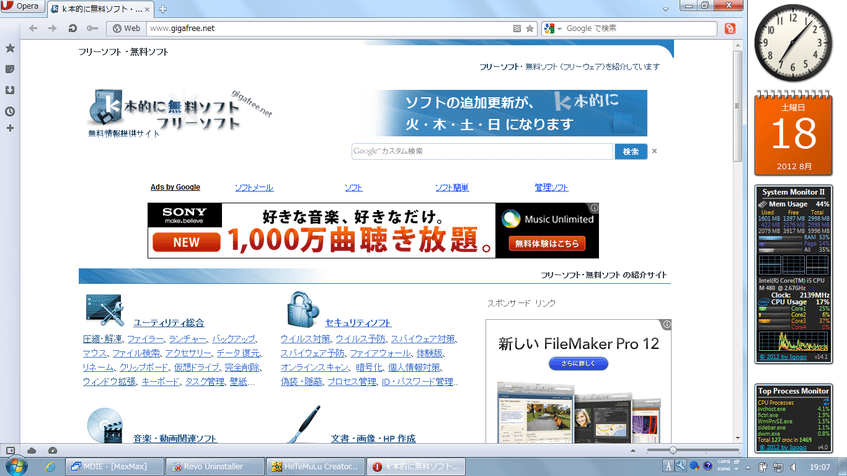Reload the current page
The image size is (847, 476).
coord(72,28)
